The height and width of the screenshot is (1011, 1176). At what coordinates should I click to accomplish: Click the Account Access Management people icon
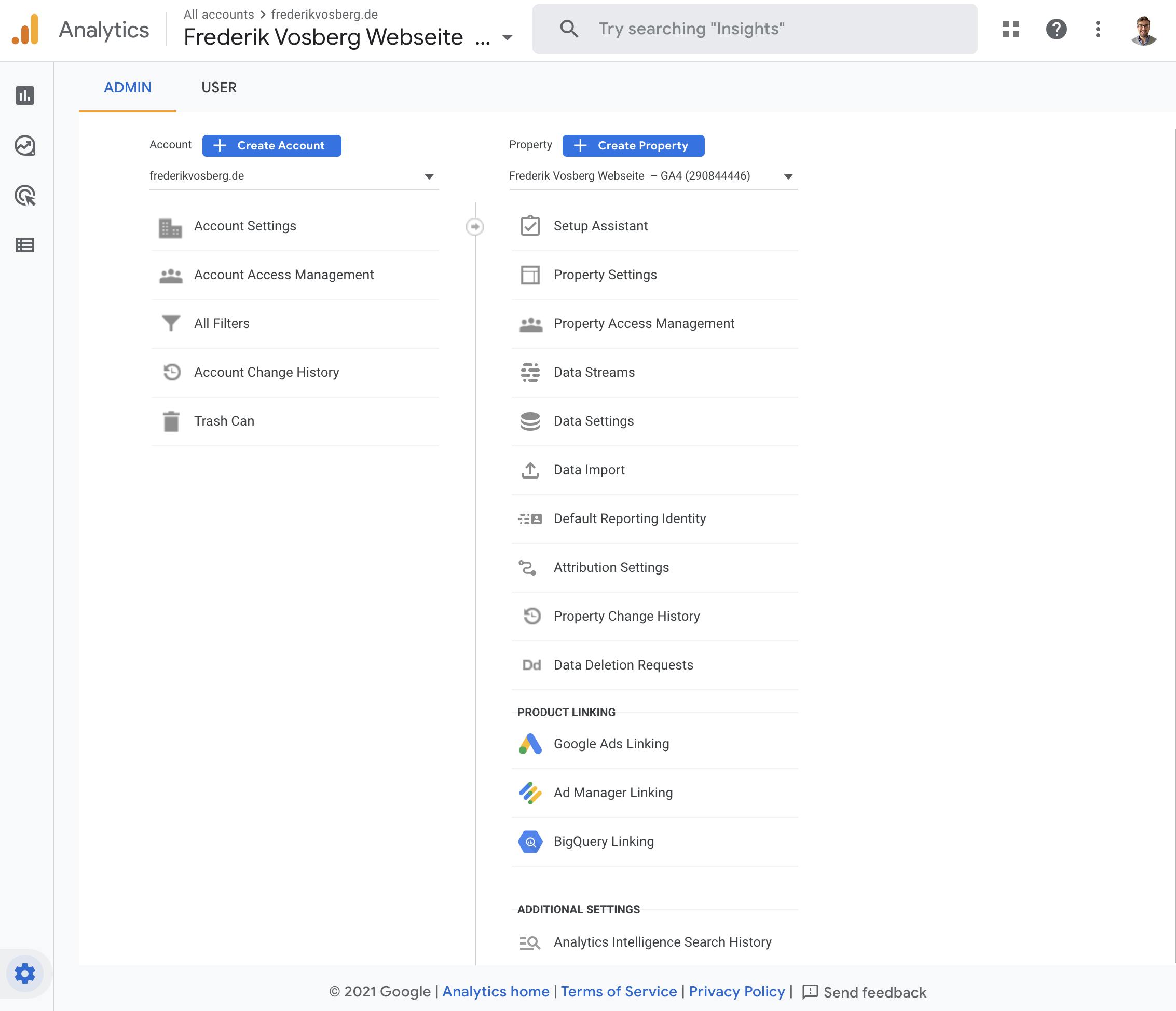click(x=170, y=276)
